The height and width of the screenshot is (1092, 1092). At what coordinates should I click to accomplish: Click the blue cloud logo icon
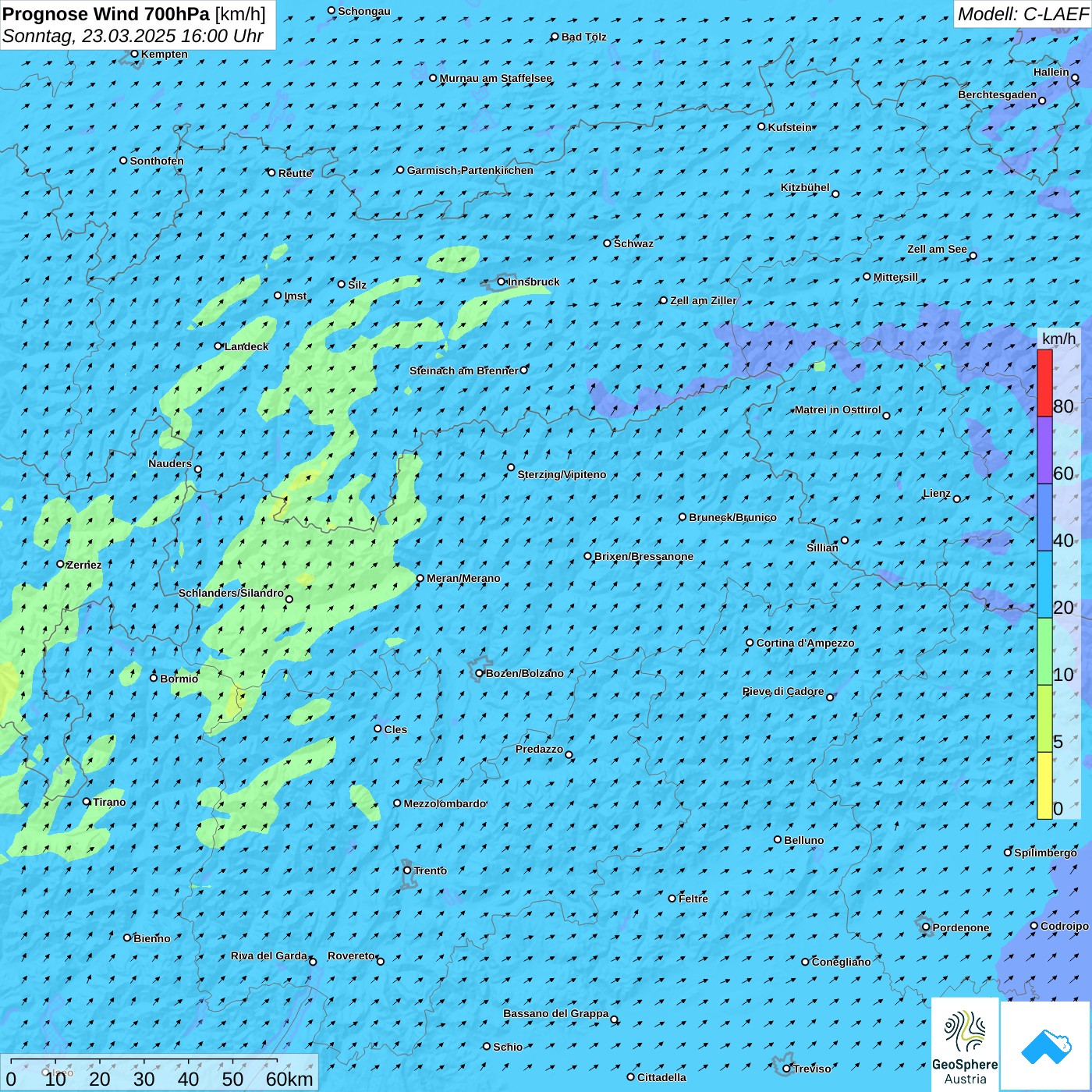(x=1045, y=1046)
